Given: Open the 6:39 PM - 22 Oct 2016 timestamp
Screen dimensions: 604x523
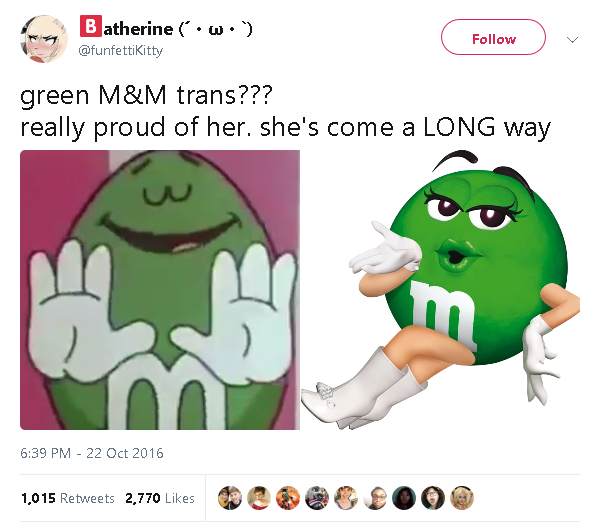Looking at the screenshot, I should [x=92, y=453].
